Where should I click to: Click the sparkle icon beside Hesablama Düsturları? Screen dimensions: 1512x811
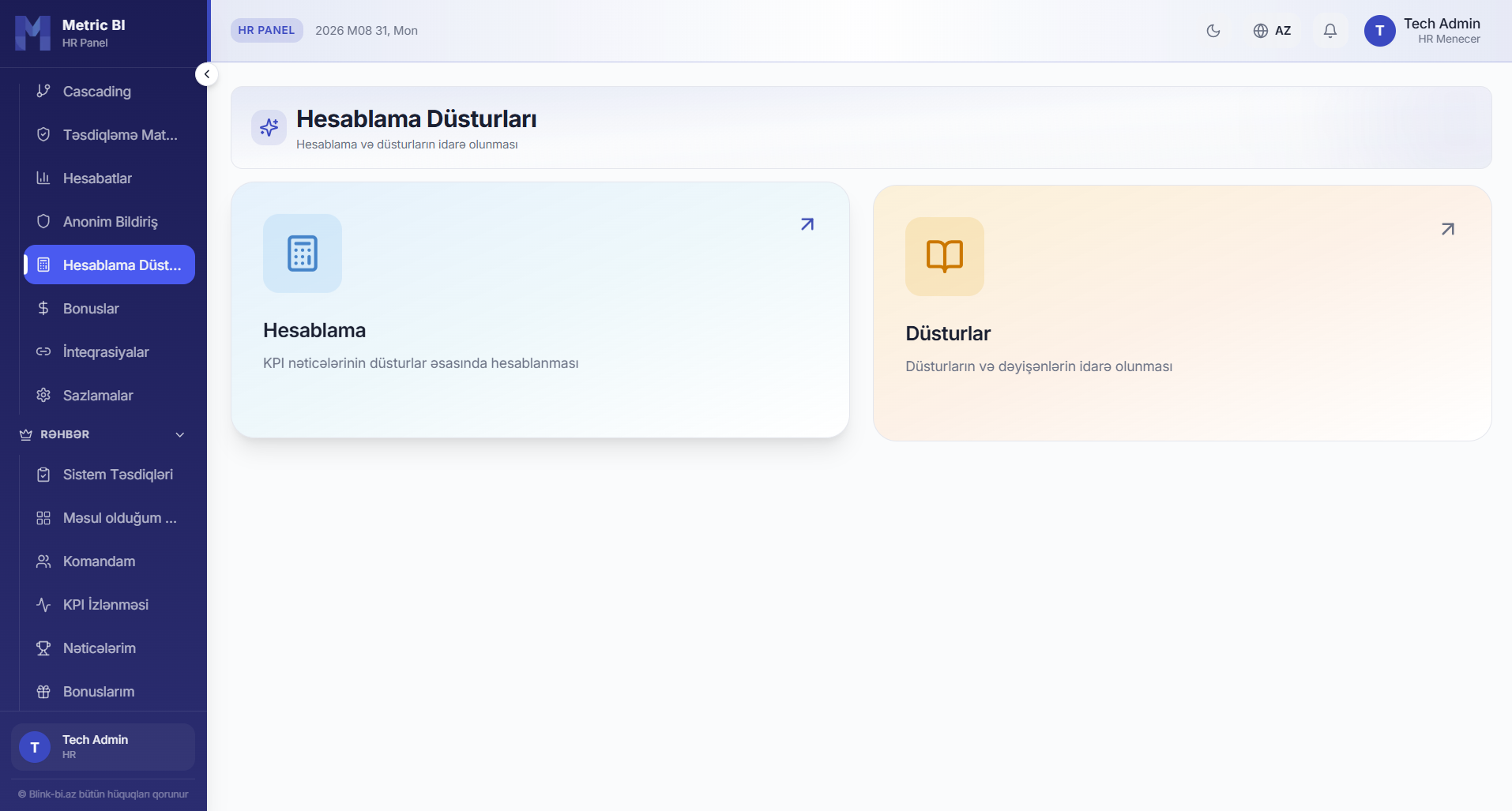[269, 127]
